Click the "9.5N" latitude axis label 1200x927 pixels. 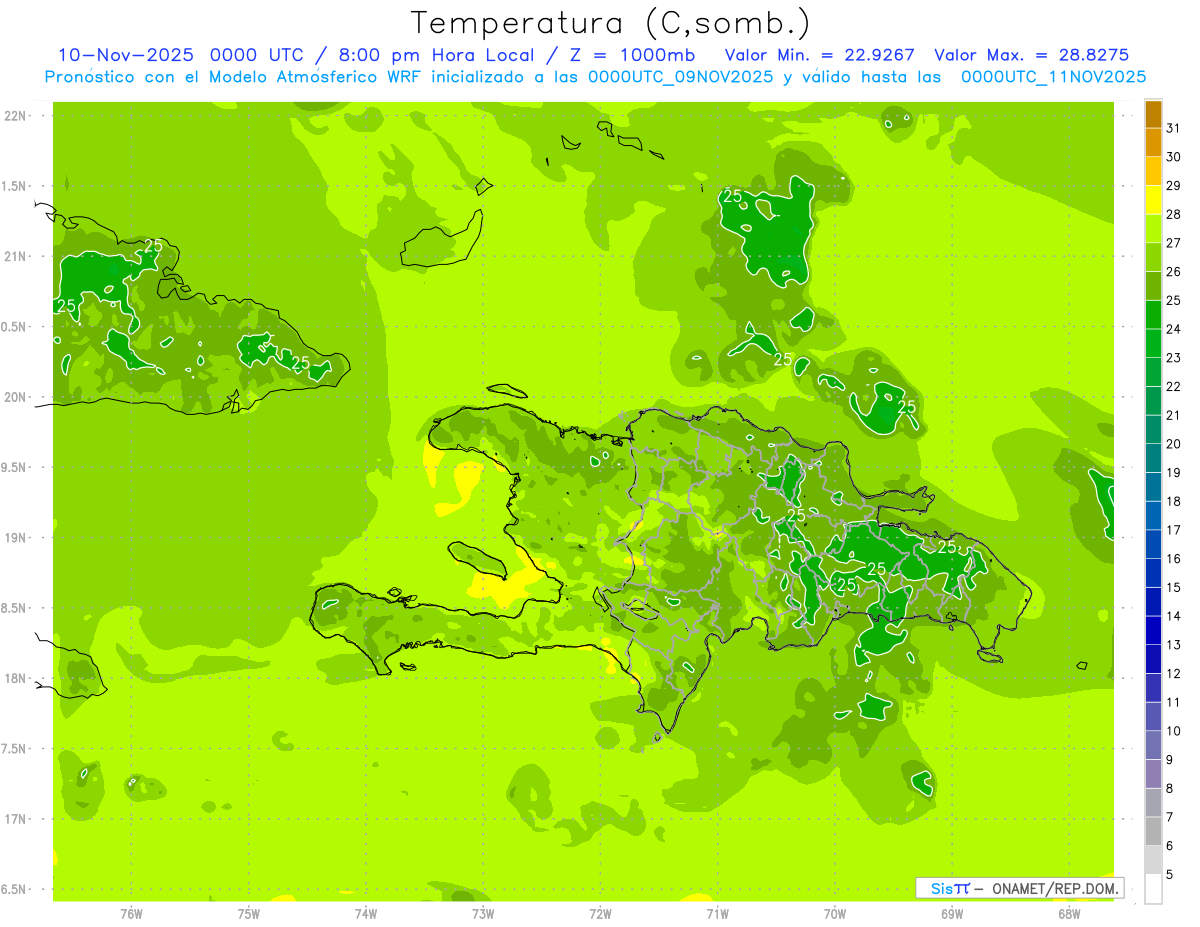click(x=15, y=467)
